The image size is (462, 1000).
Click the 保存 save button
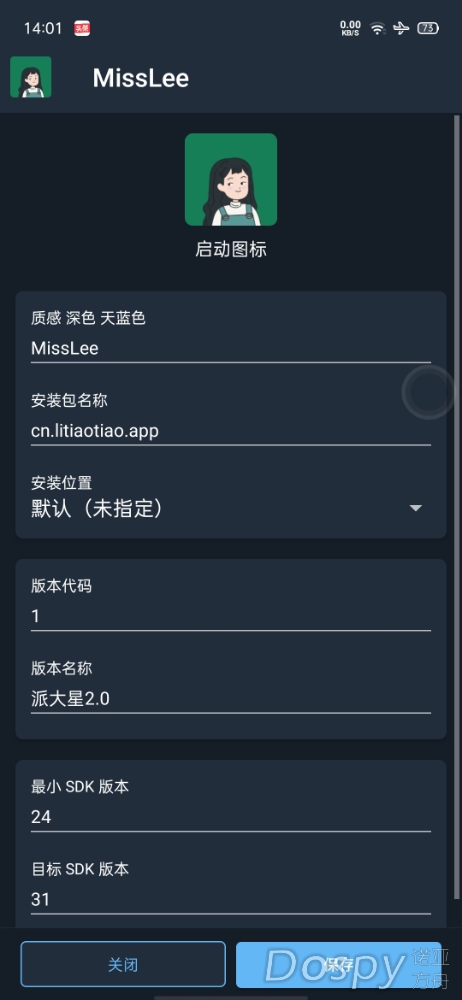(339, 964)
